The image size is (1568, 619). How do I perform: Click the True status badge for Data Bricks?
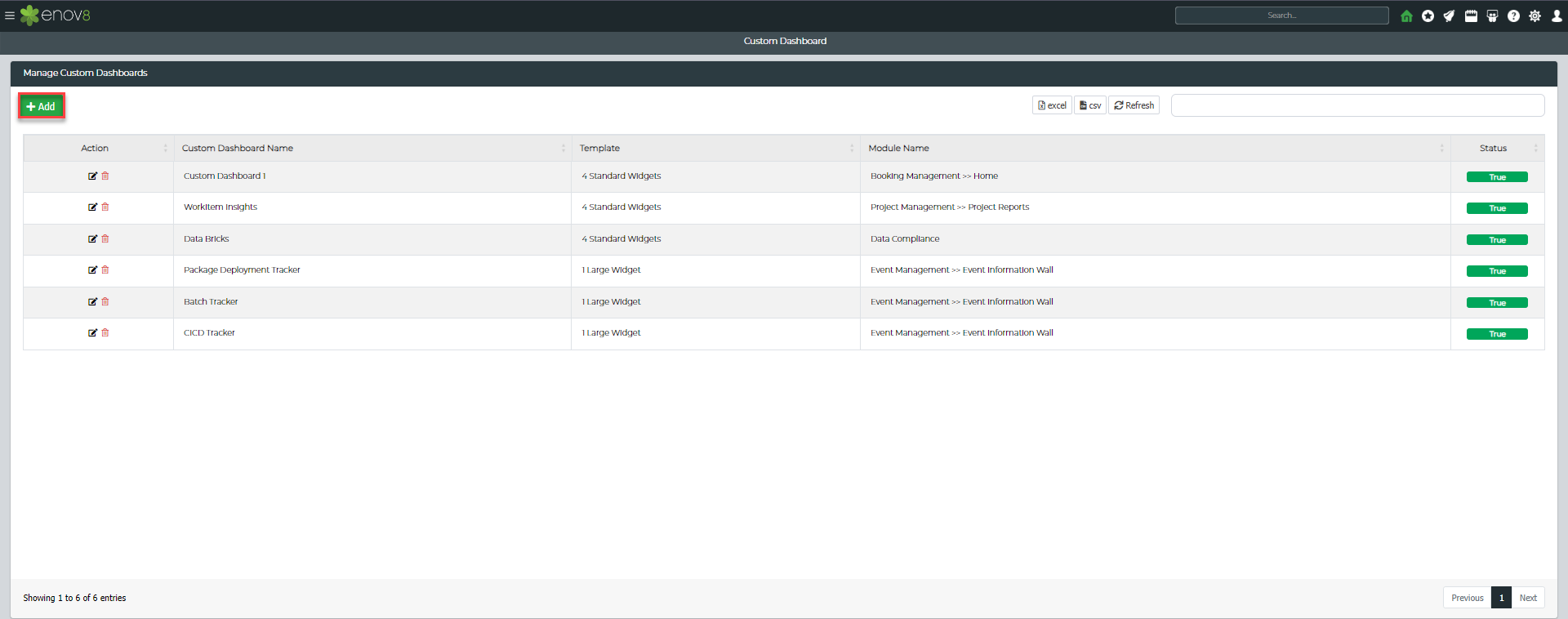pyautogui.click(x=1497, y=240)
